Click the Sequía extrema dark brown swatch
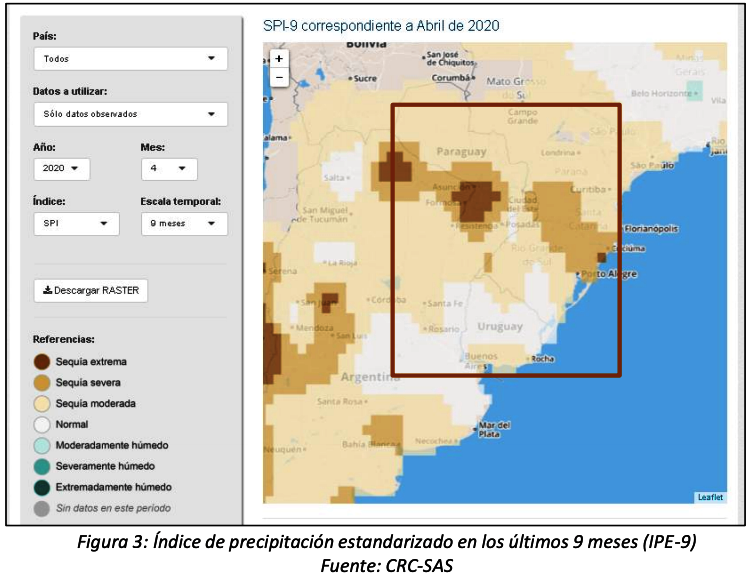752x578 pixels. (42, 362)
